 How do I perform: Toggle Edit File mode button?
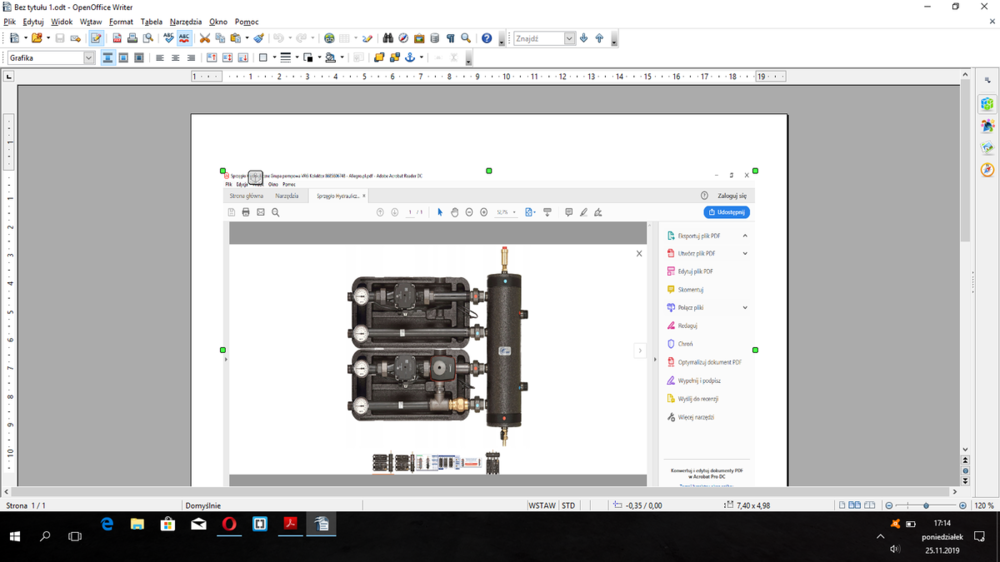click(96, 38)
